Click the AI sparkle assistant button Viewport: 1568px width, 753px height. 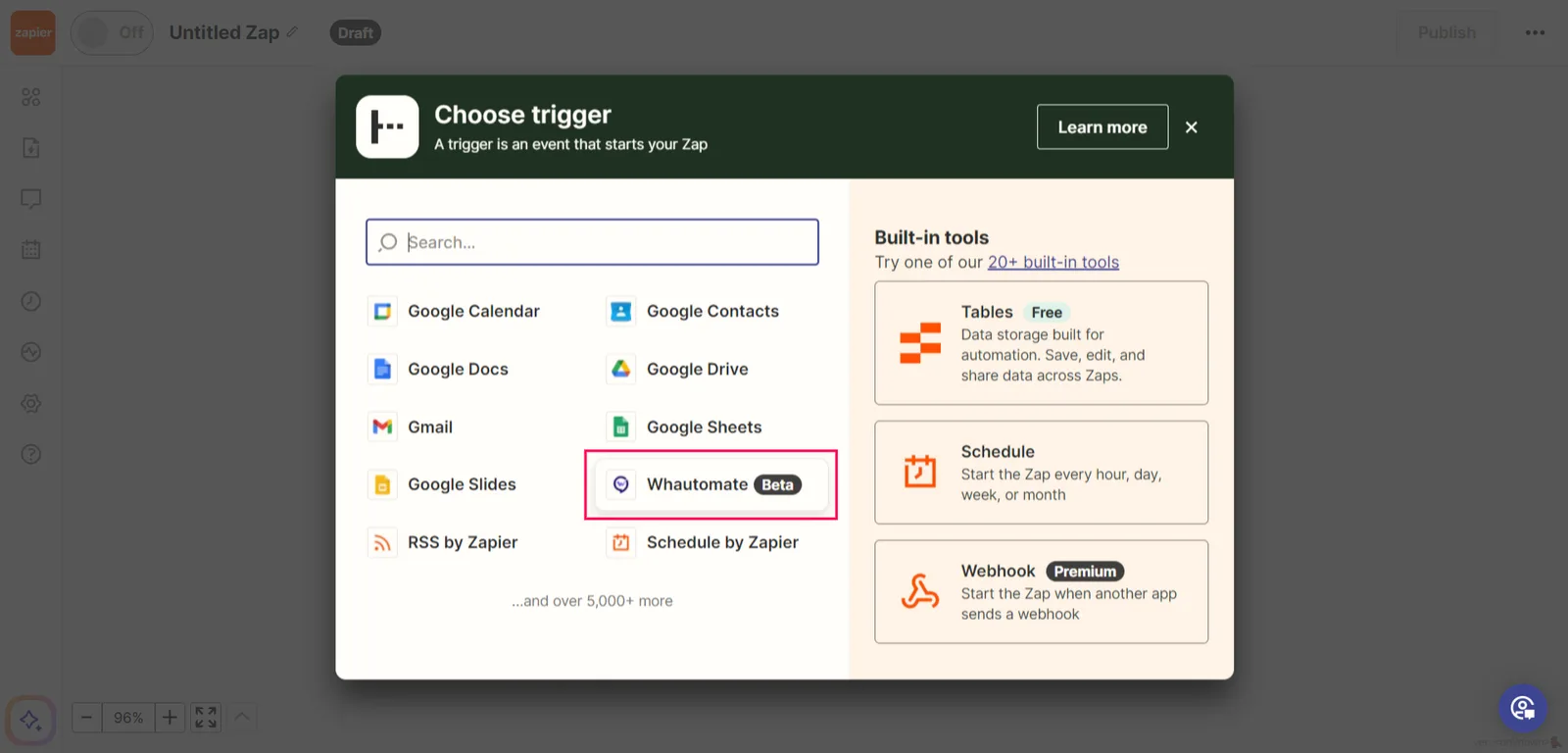(30, 720)
